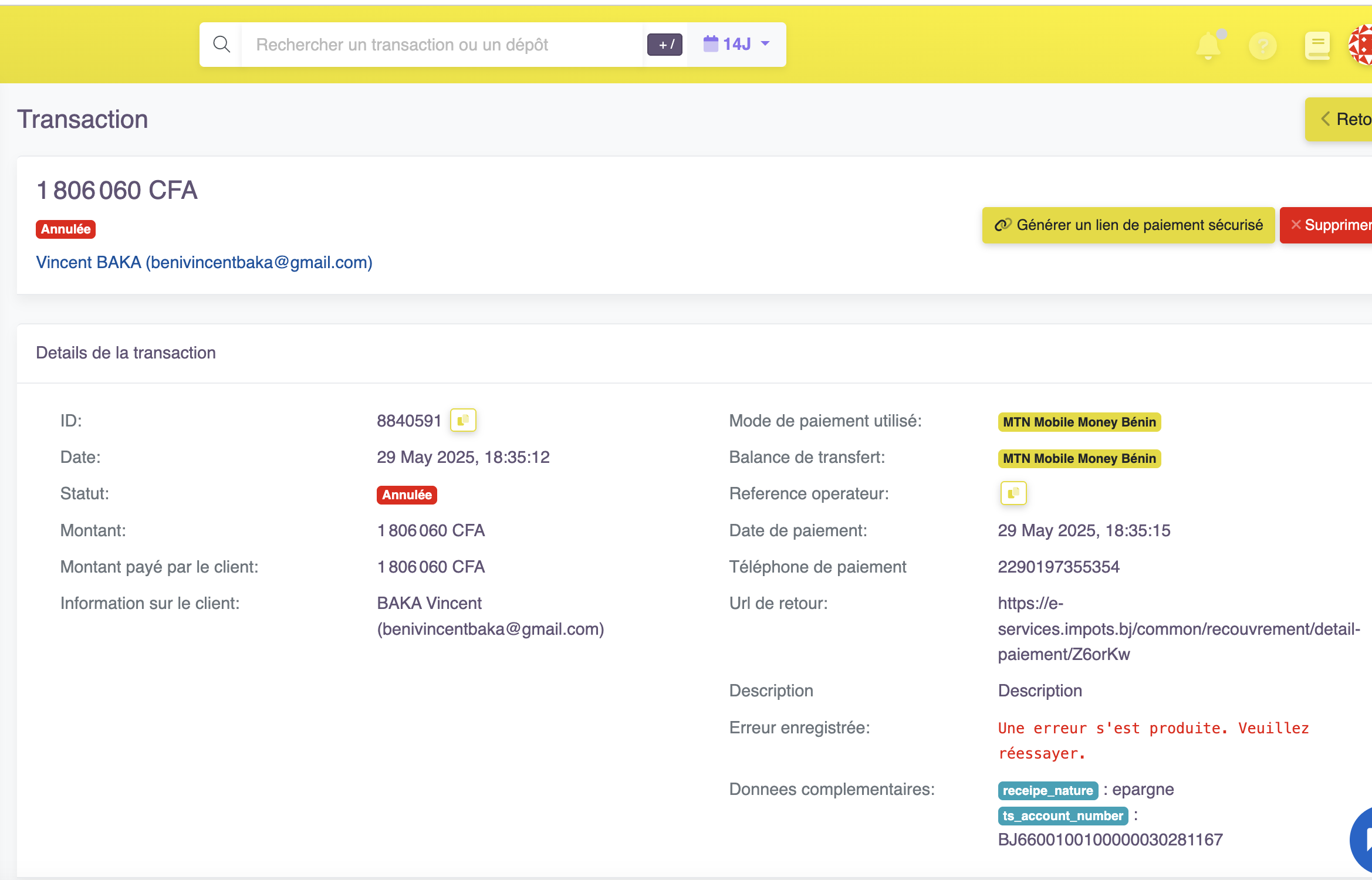Copy the transaction ID 8840591
Viewport: 1372px width, 880px height.
[x=463, y=420]
